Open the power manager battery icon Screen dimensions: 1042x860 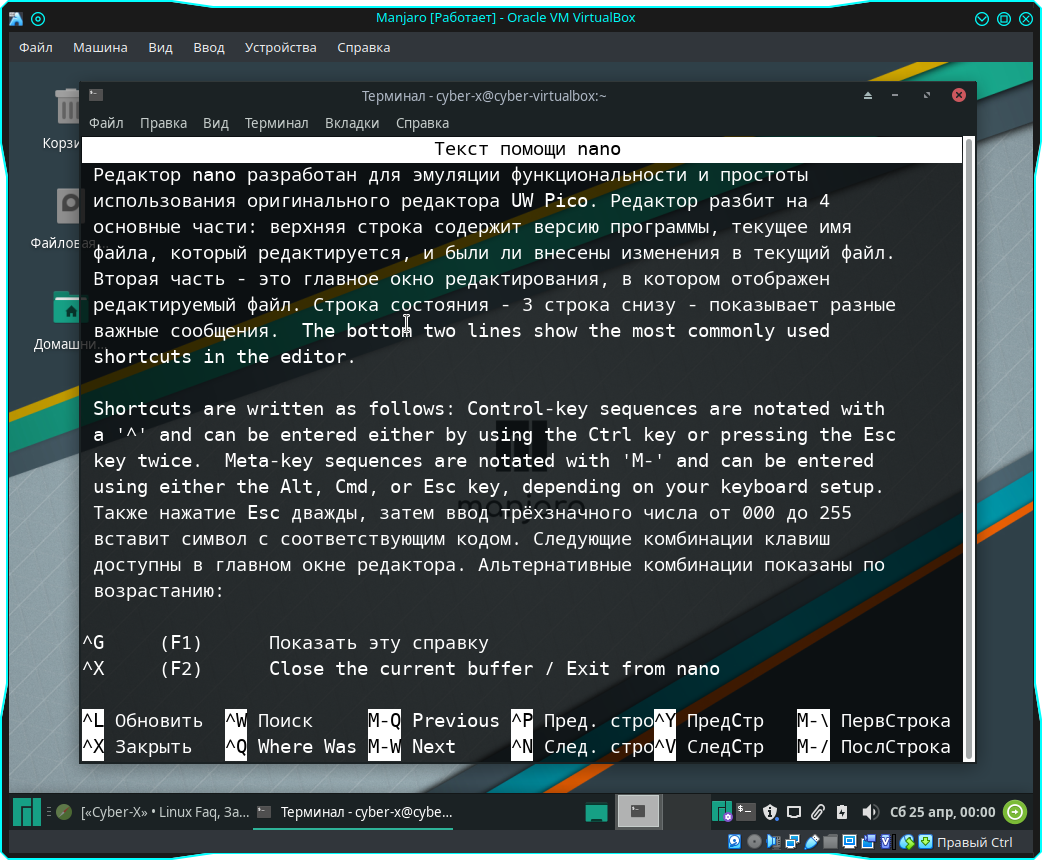click(x=842, y=811)
